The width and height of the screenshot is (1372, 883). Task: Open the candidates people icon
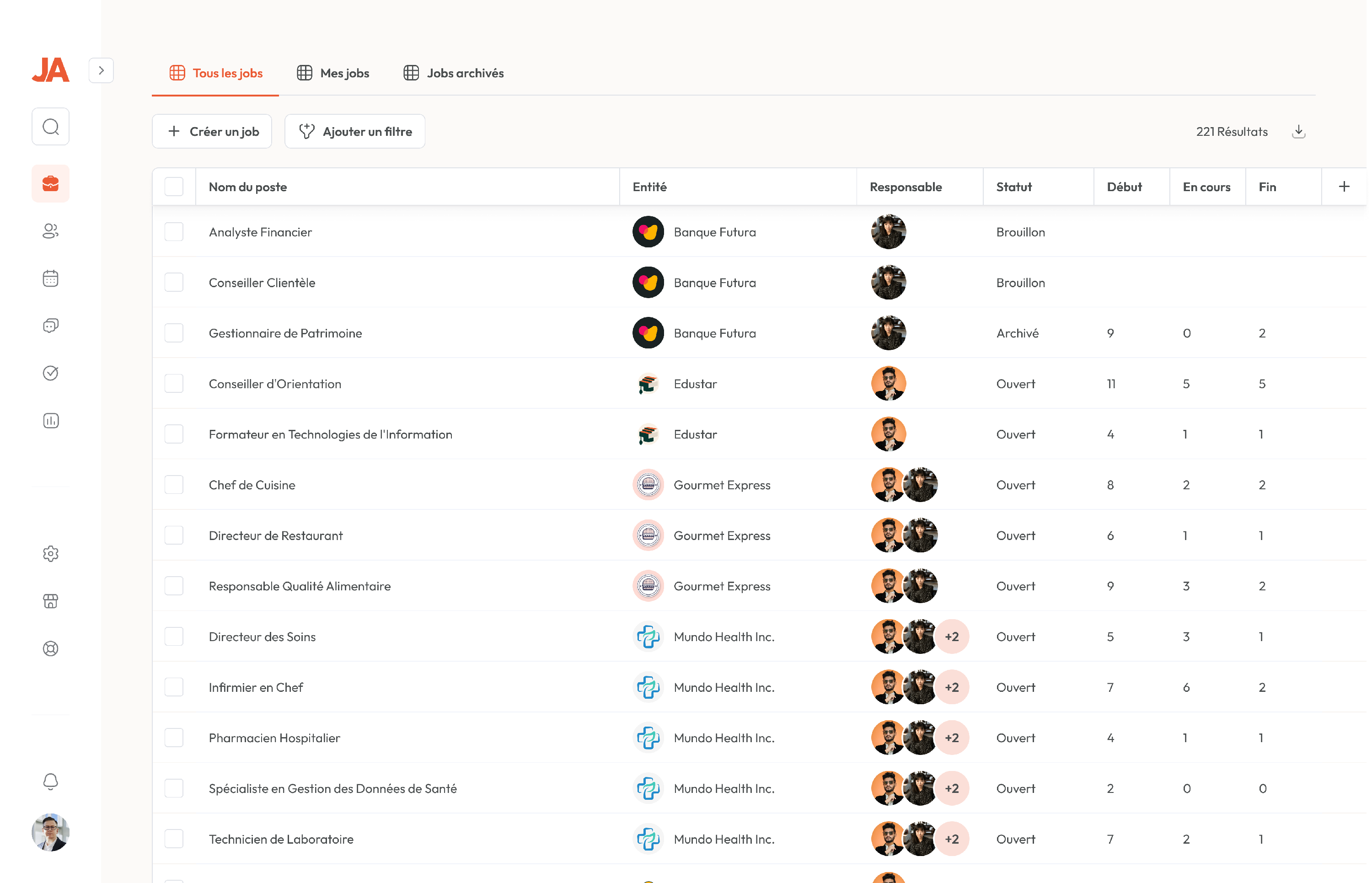click(50, 231)
